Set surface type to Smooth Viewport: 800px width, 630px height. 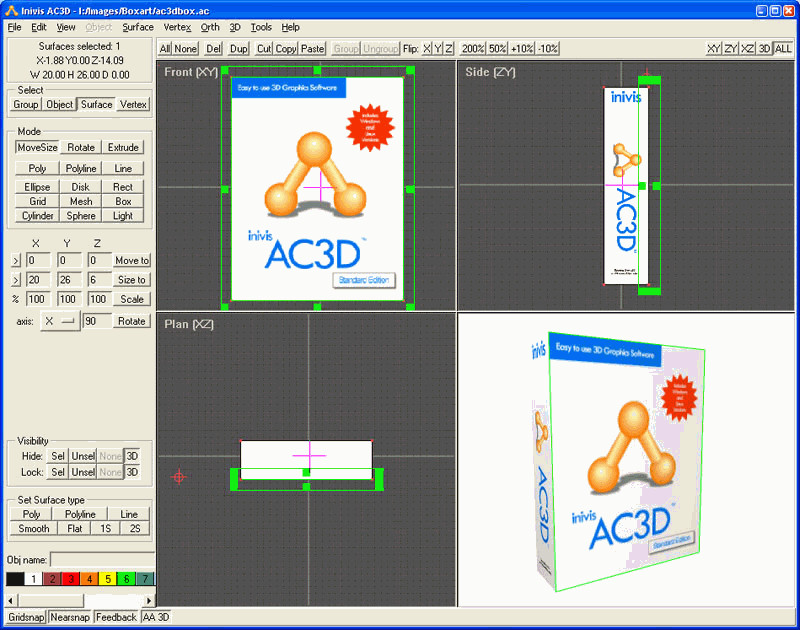coord(34,528)
